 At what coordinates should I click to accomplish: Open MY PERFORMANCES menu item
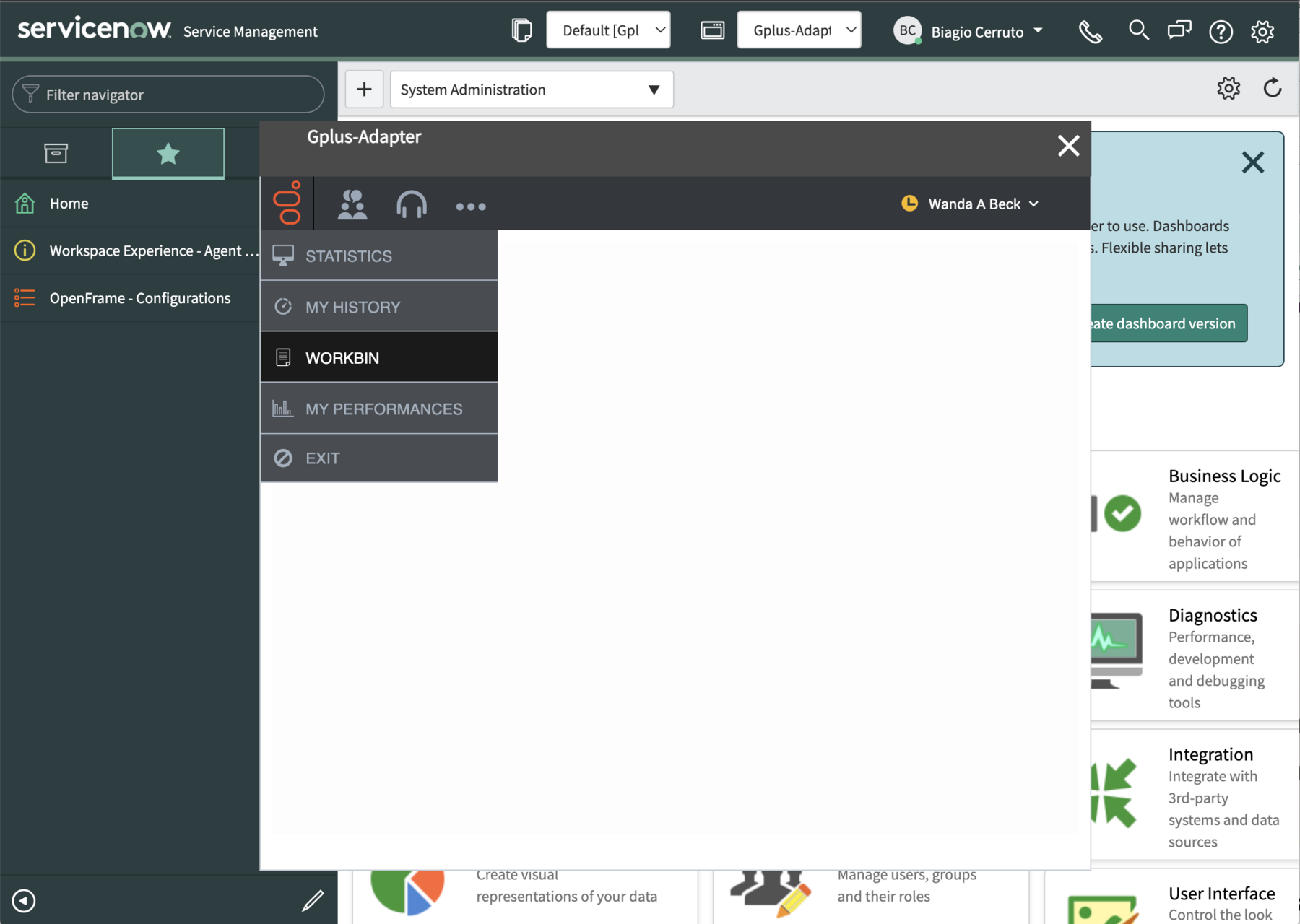[379, 409]
